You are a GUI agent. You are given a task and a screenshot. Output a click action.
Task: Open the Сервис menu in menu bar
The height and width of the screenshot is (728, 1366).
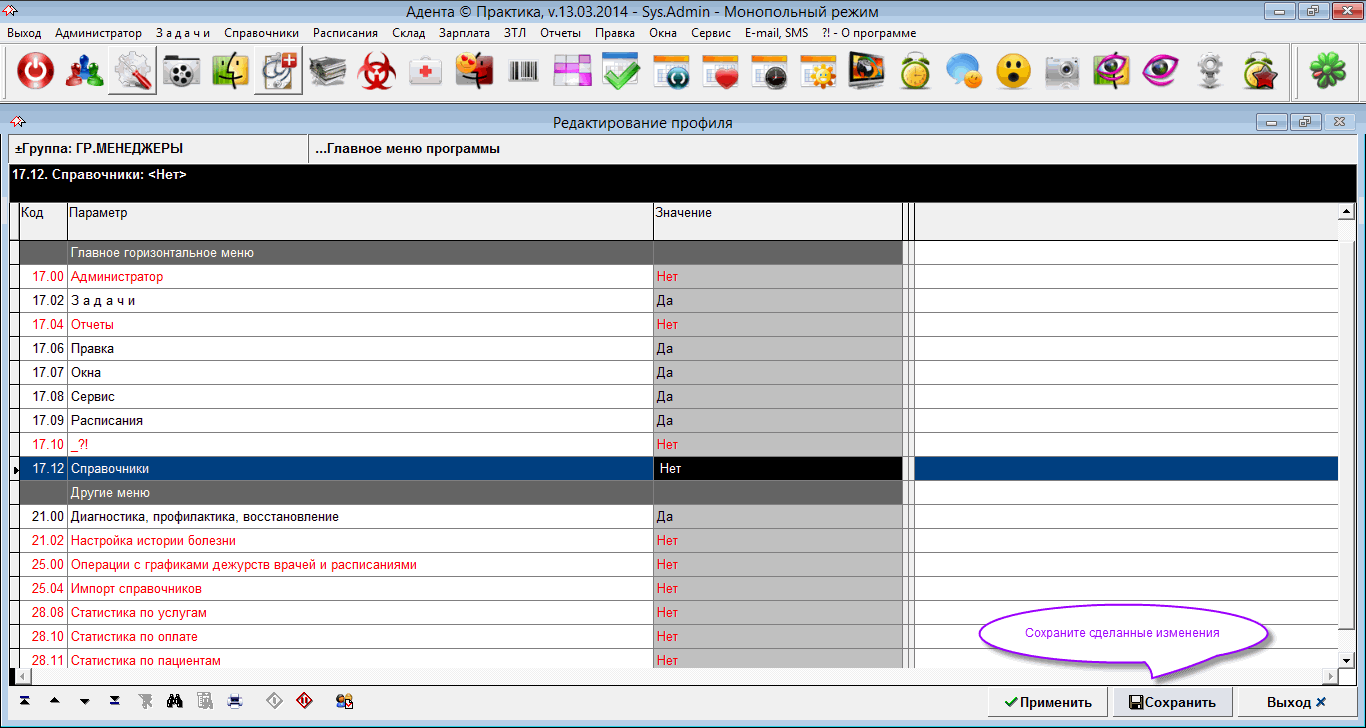711,33
